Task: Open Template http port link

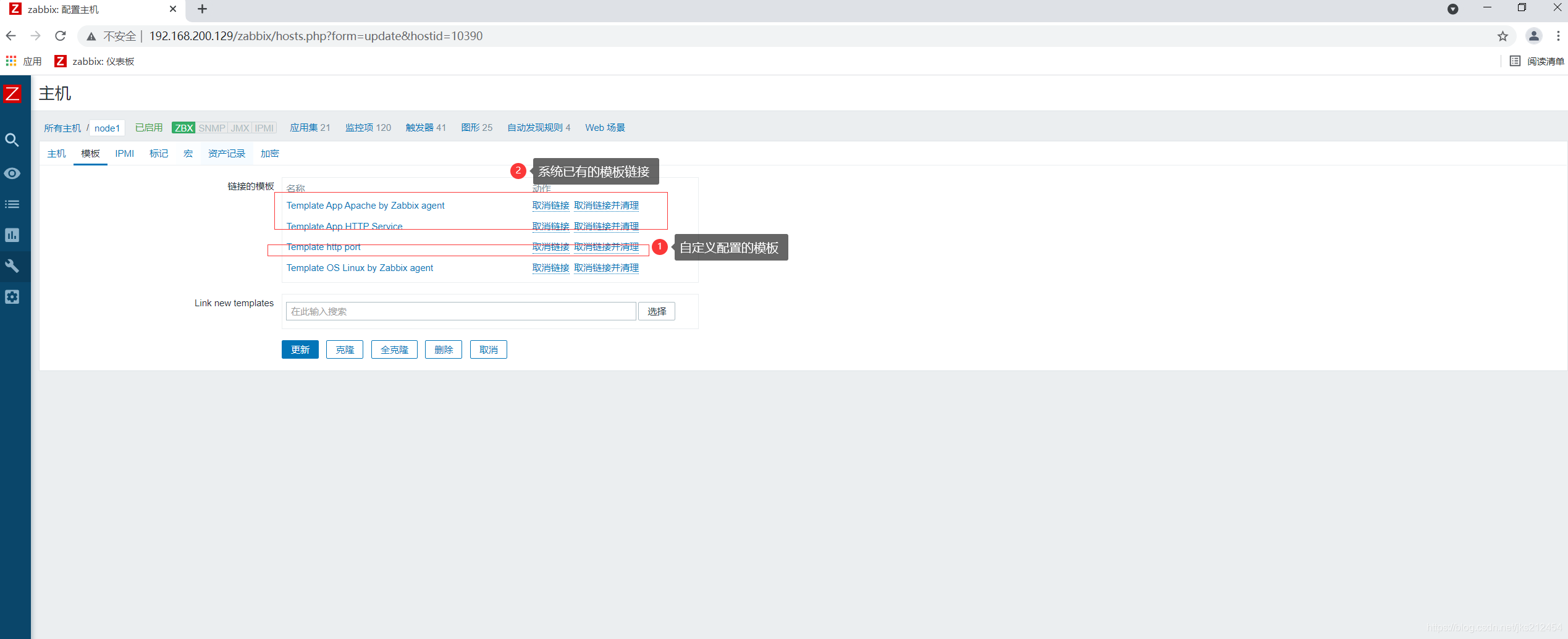Action: coord(324,247)
